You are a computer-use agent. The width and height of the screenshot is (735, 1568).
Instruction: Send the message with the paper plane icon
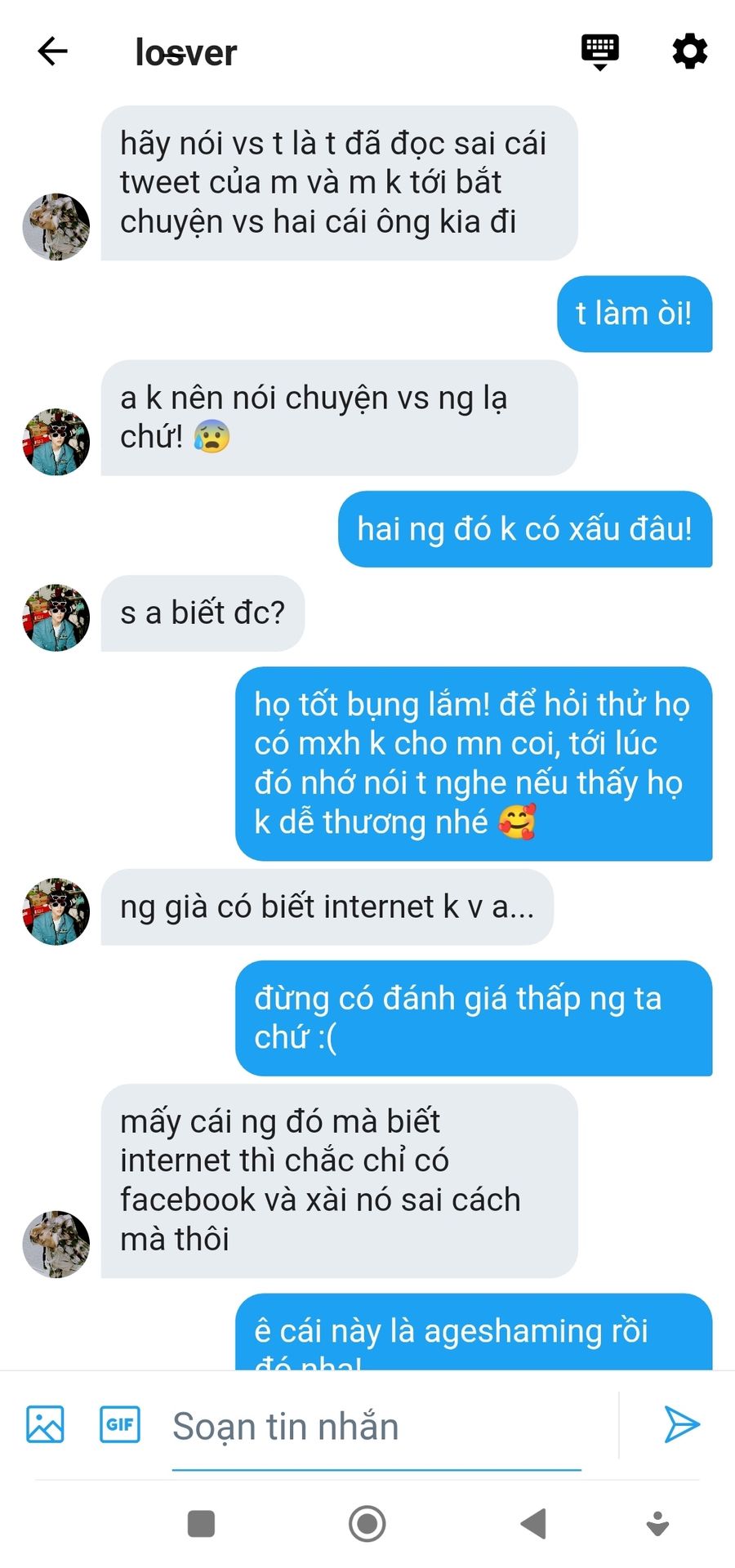[681, 1424]
